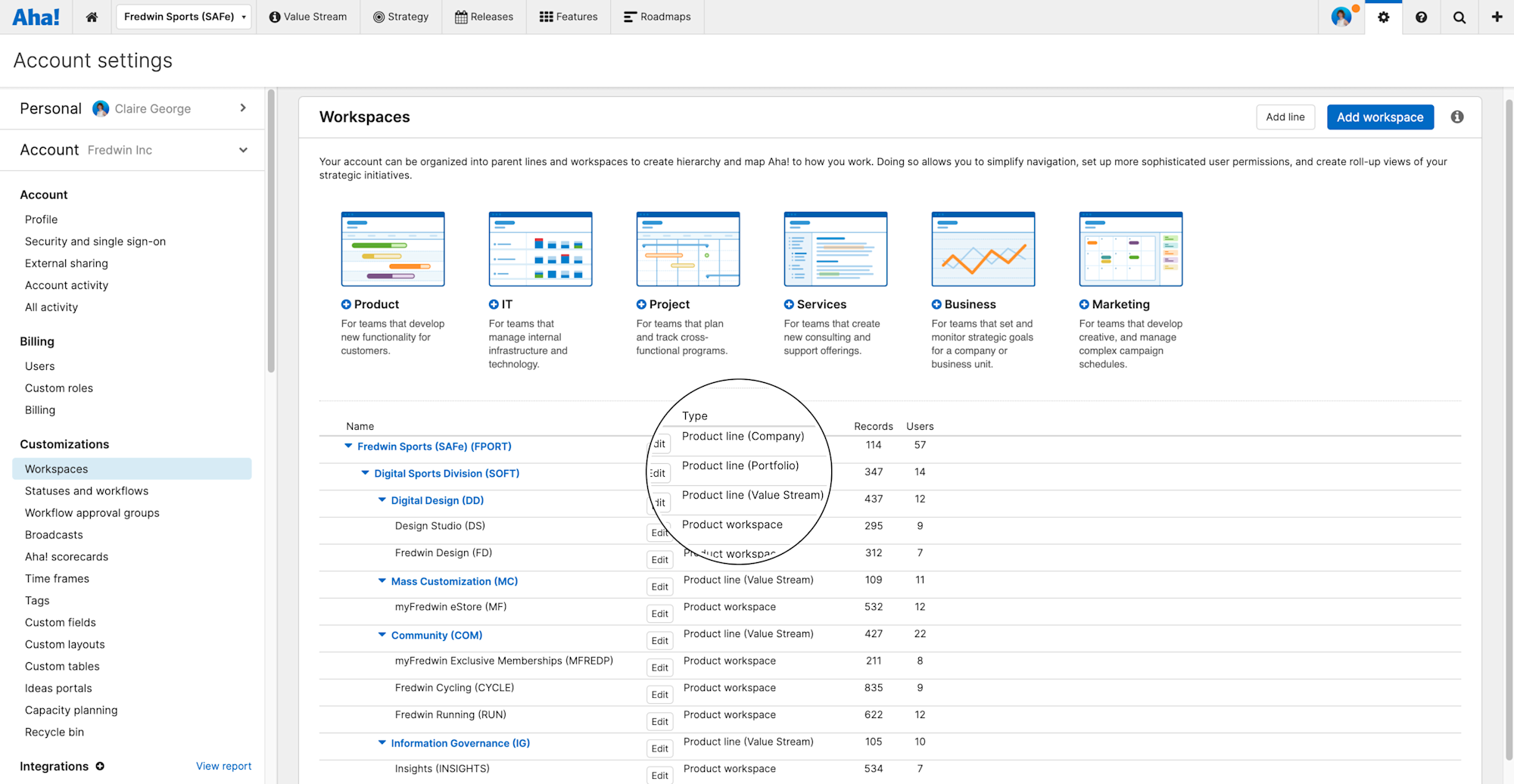Screen dimensions: 1514x784
Task: Select the Business workspace type thumbnail
Action: pos(983,249)
